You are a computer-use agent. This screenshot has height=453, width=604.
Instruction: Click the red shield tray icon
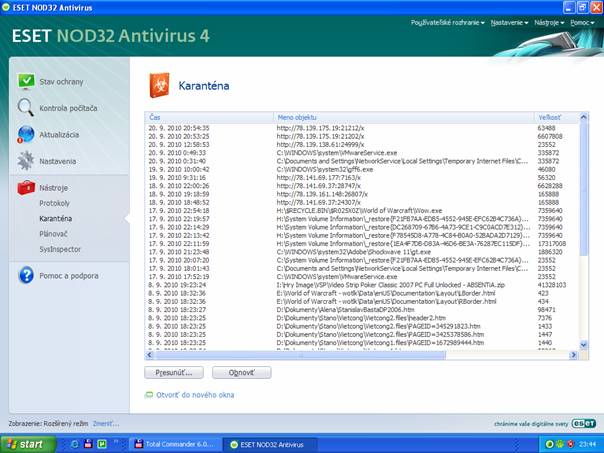pyautogui.click(x=570, y=444)
